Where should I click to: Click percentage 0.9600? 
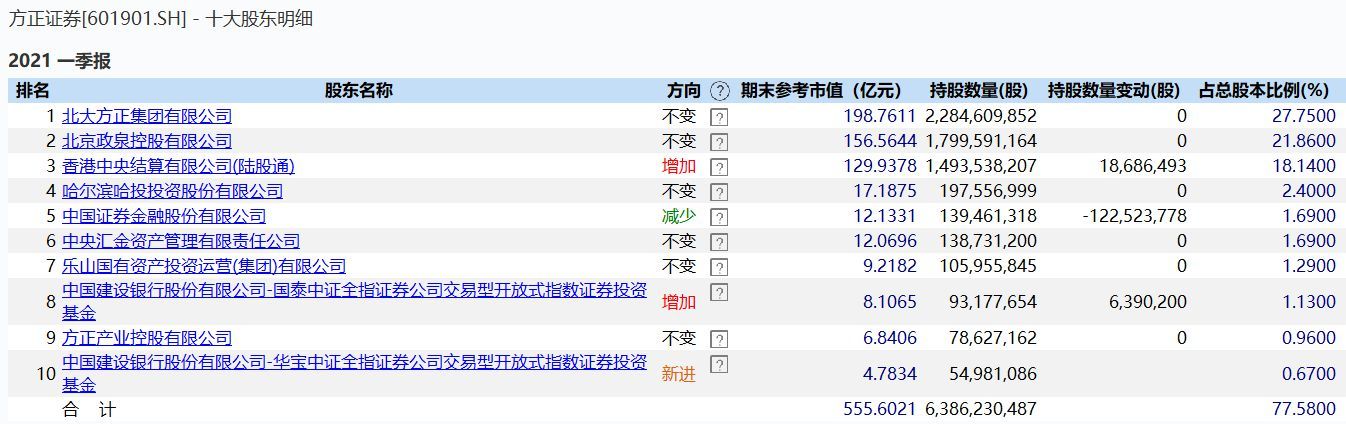coord(1308,338)
